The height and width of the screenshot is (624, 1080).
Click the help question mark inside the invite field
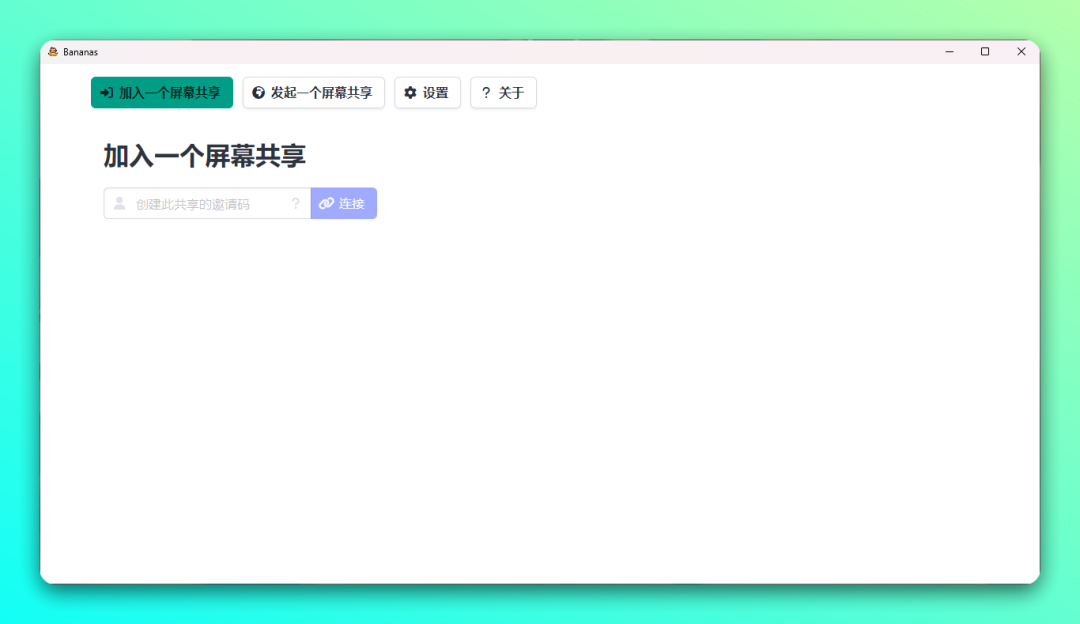point(295,204)
